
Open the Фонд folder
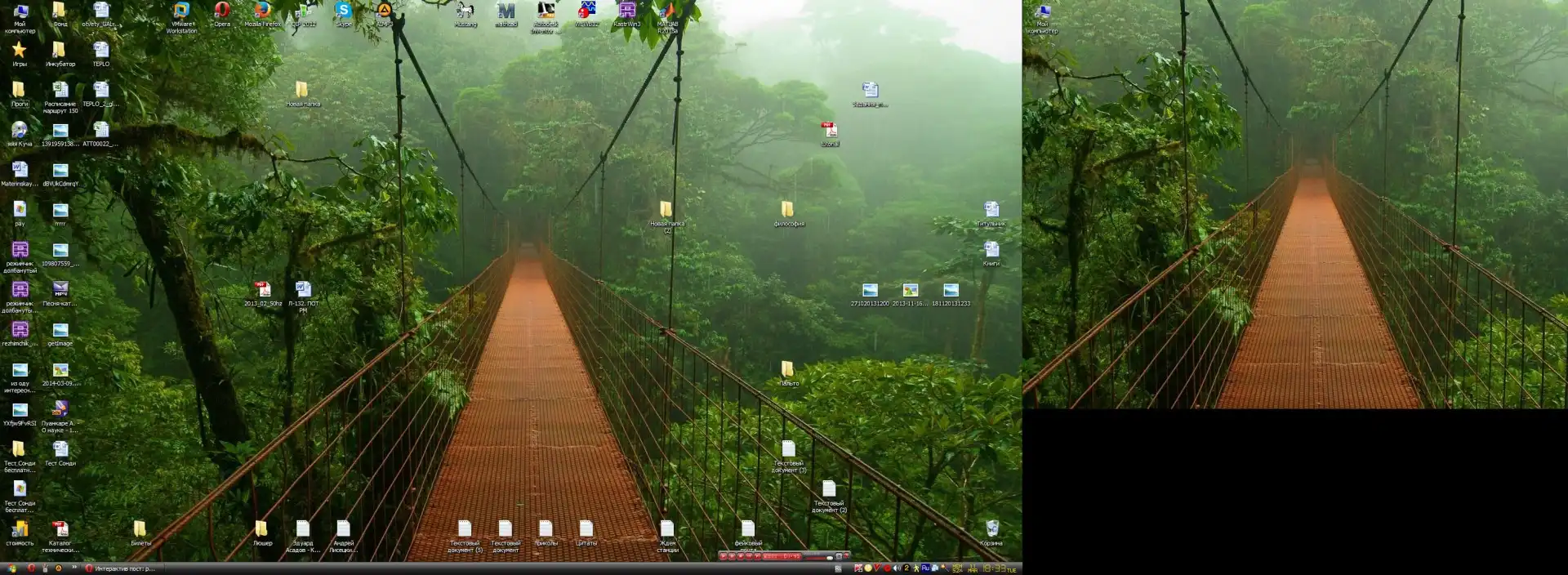coord(60,14)
